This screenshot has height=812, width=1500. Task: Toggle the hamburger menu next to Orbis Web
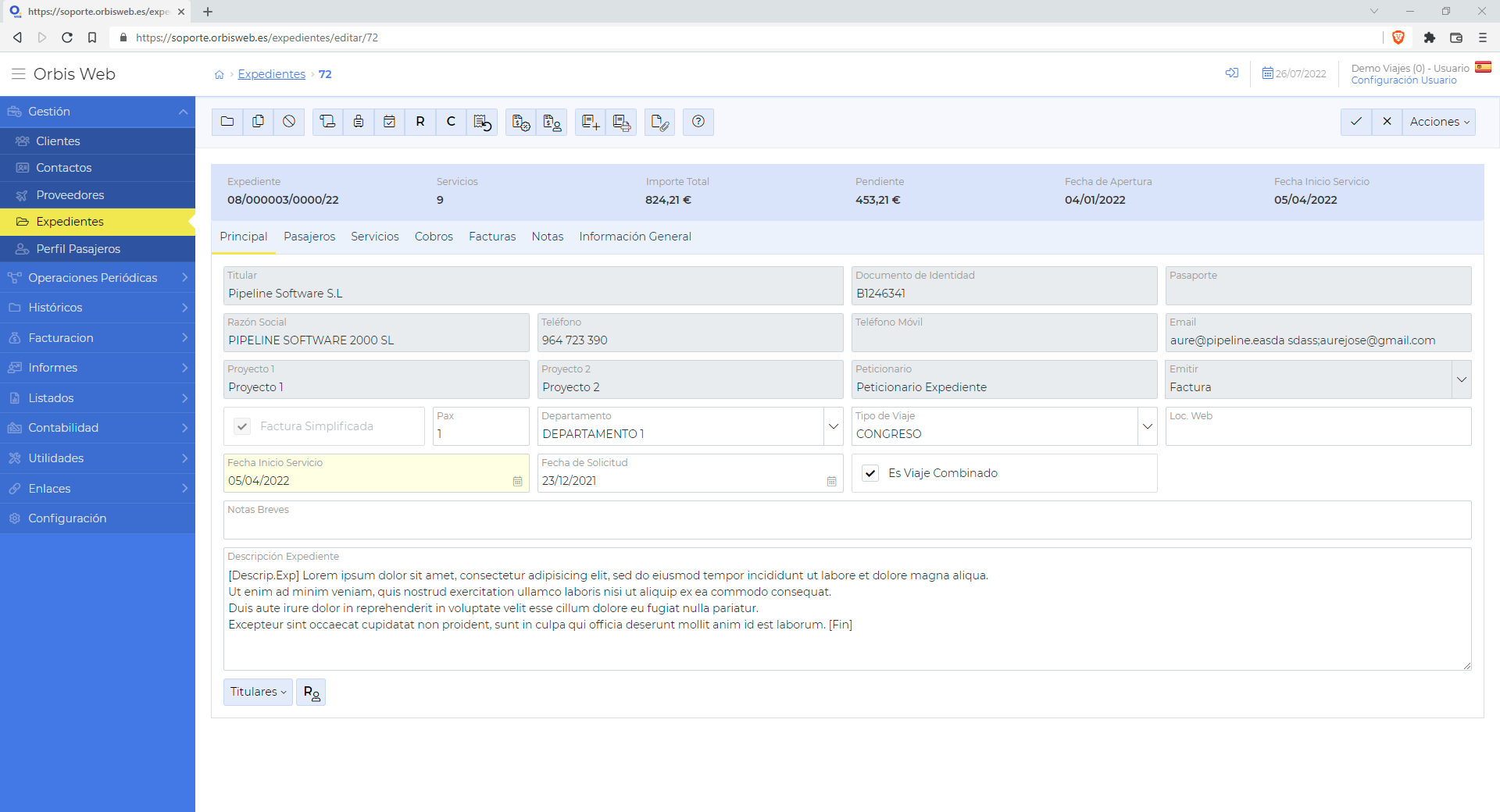[x=18, y=74]
